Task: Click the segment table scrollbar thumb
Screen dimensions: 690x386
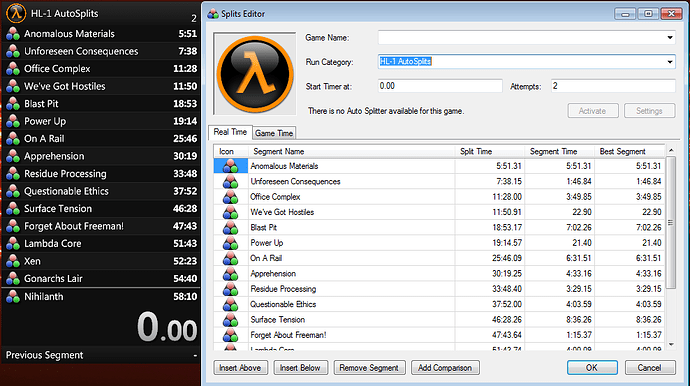Action: (671, 223)
